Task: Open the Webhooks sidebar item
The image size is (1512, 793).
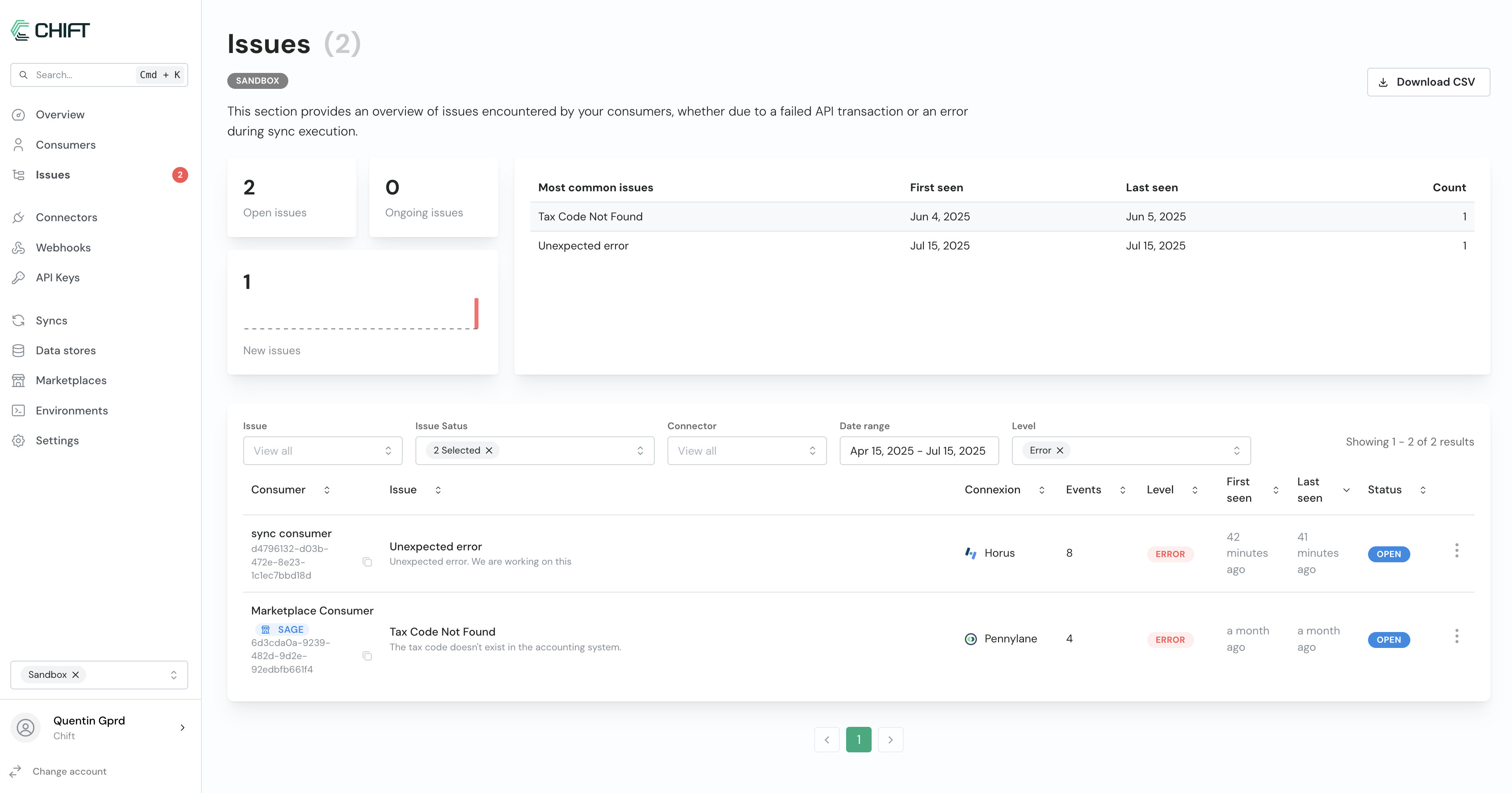Action: point(63,247)
